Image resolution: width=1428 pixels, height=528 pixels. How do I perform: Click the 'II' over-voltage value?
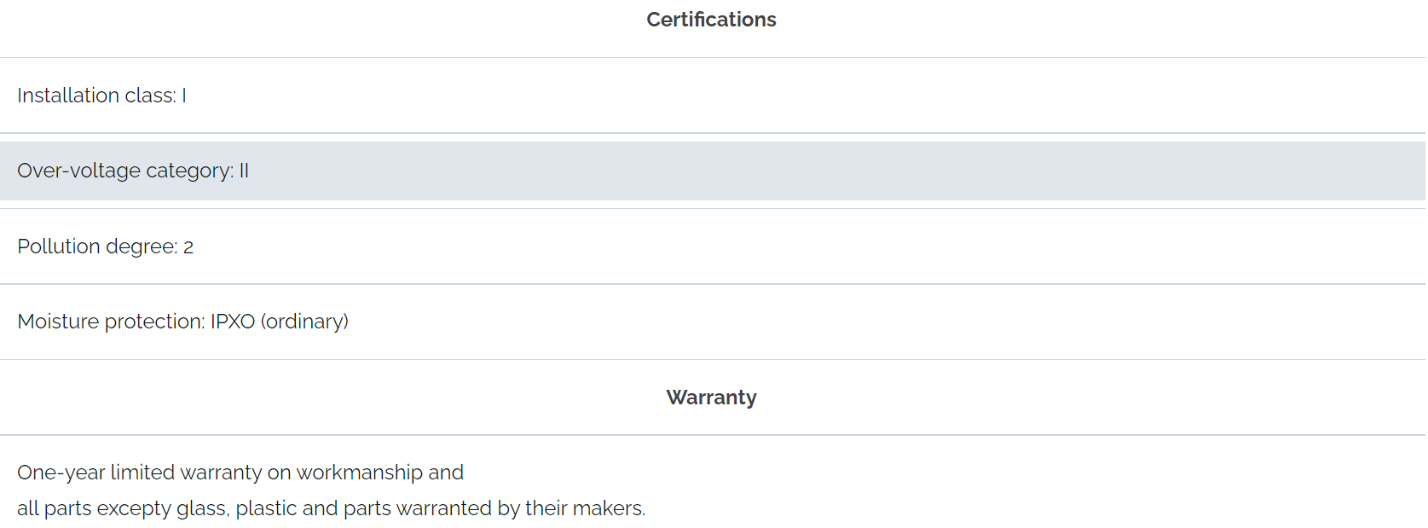(x=243, y=171)
